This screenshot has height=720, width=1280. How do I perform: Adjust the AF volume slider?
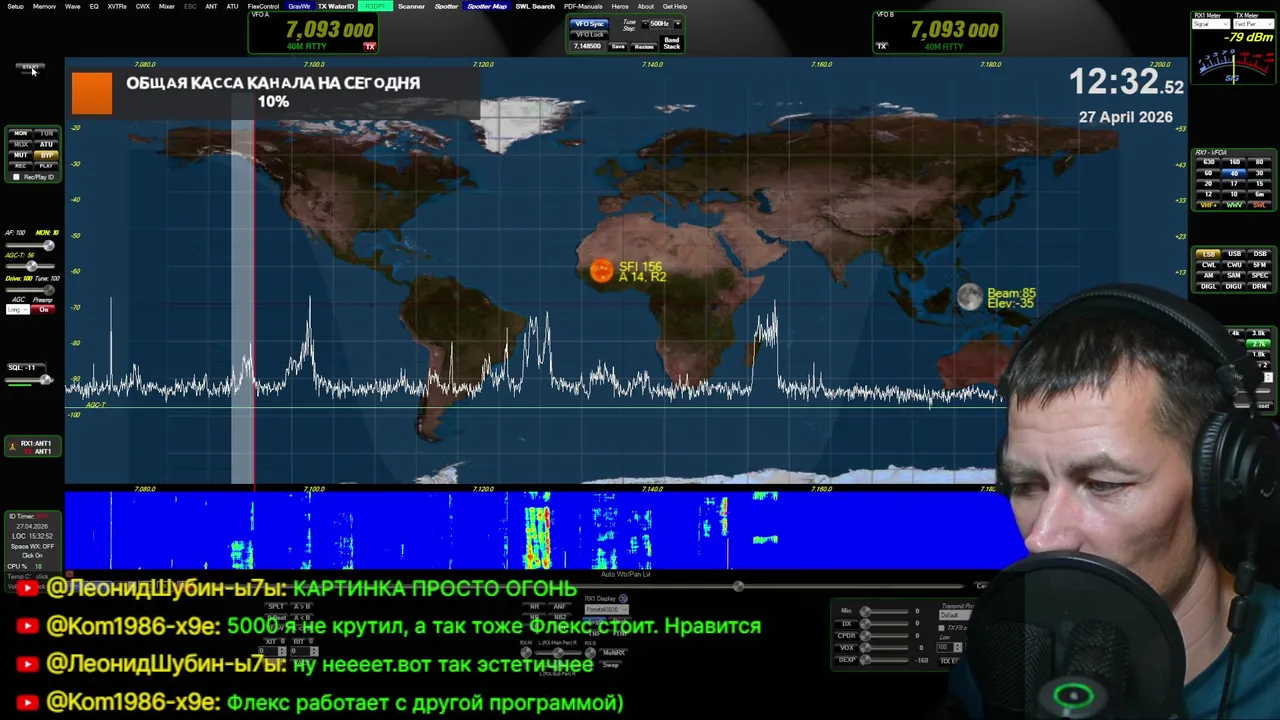(x=32, y=245)
